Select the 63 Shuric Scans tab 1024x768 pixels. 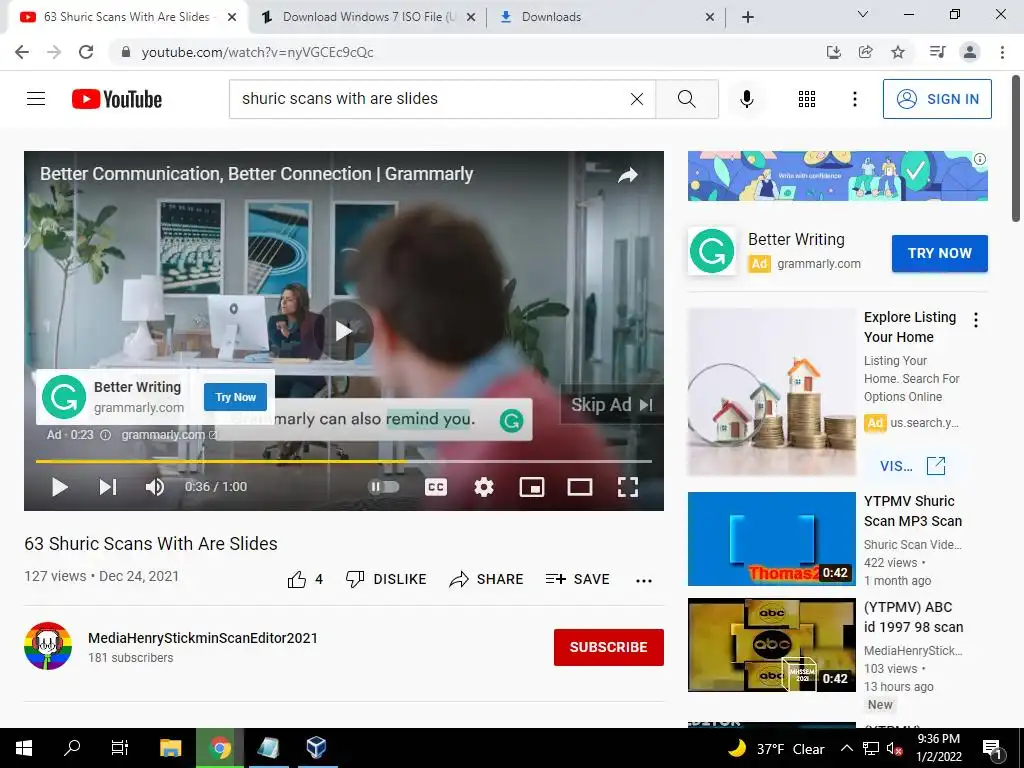click(127, 17)
